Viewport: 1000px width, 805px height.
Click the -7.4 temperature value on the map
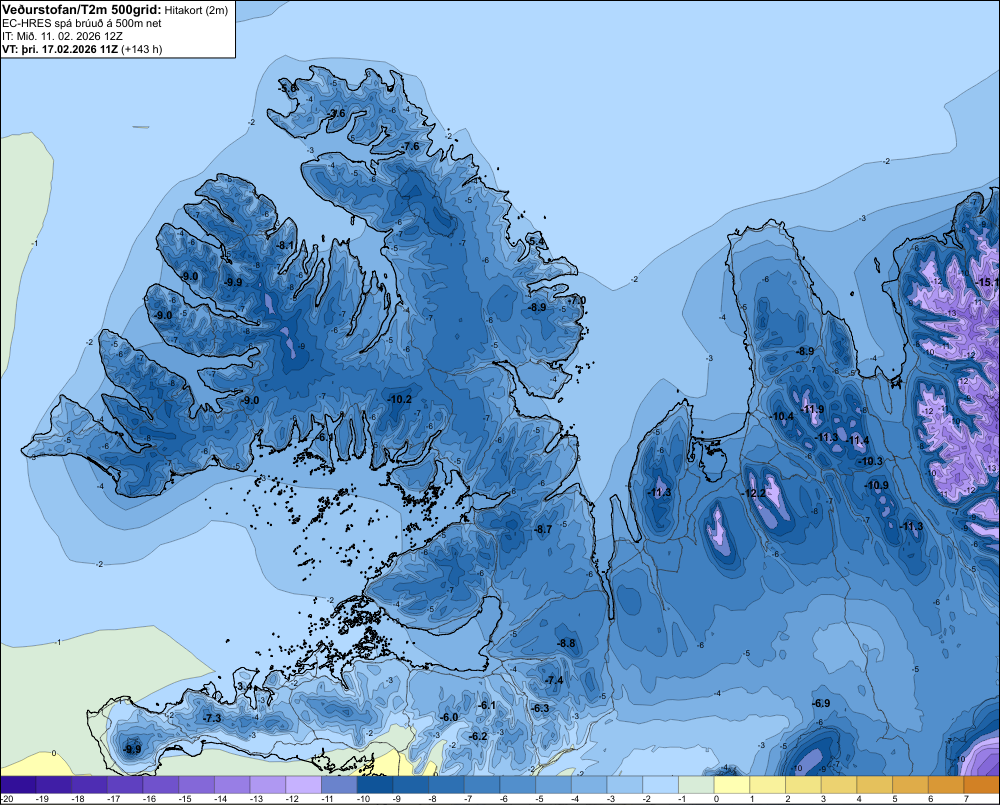coord(554,680)
